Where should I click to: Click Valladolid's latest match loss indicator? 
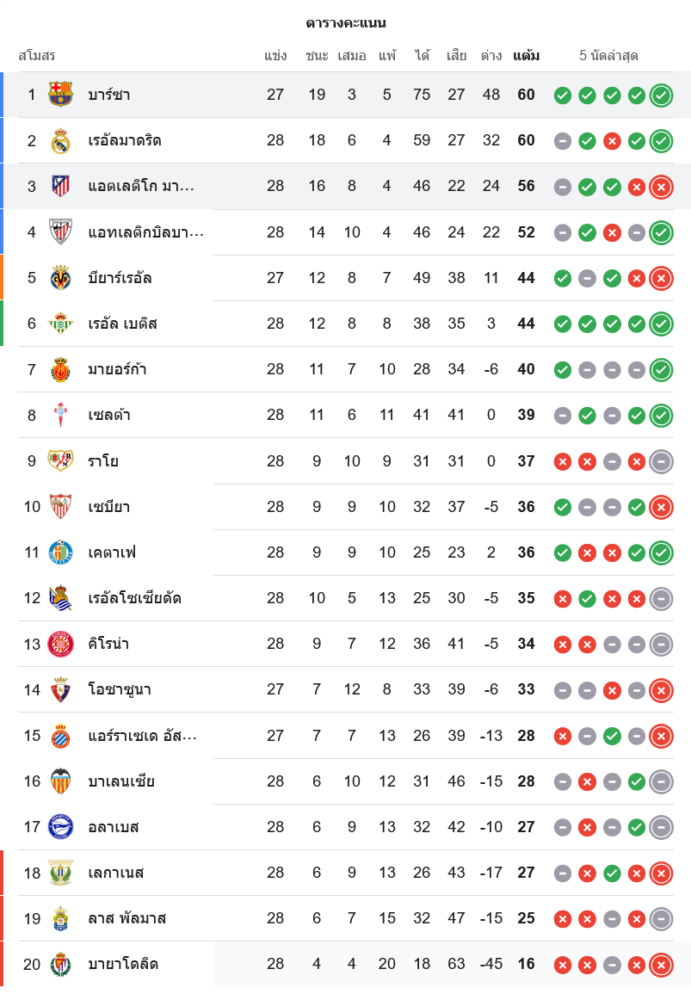pos(660,965)
